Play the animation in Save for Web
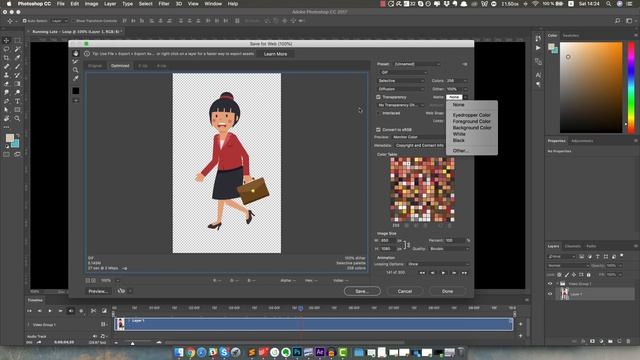 pos(443,273)
